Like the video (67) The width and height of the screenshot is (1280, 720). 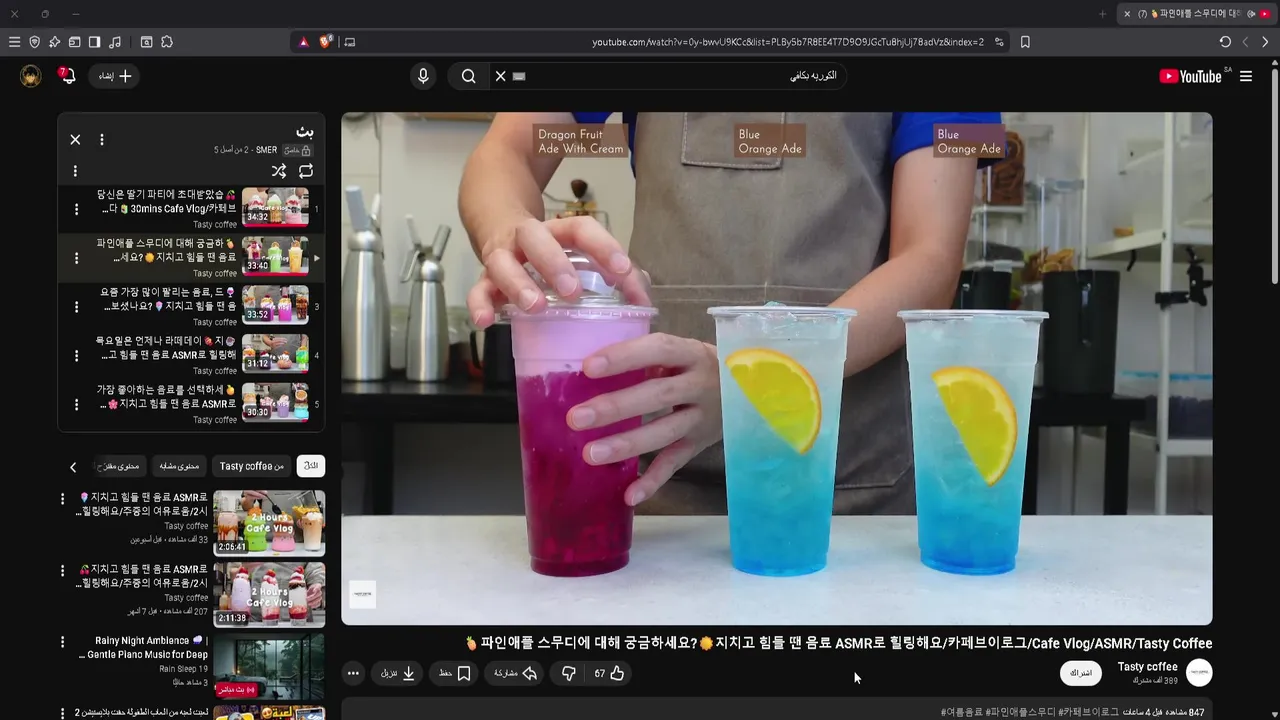pos(609,673)
